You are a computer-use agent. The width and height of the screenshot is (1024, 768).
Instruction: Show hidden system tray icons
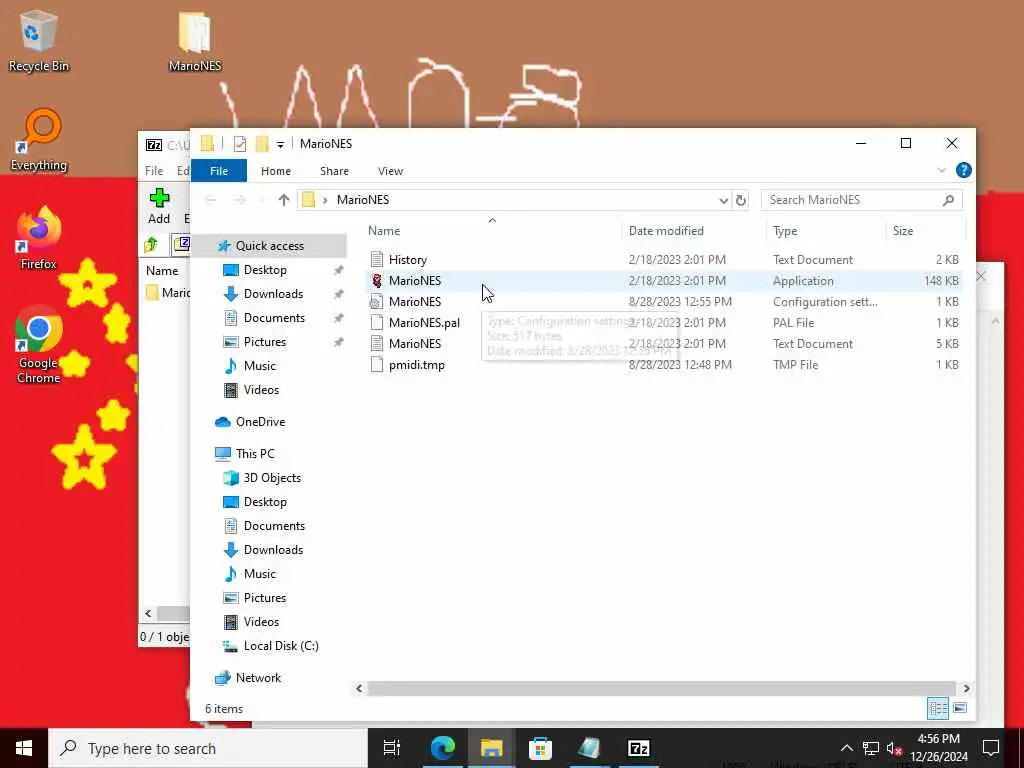[x=846, y=748]
